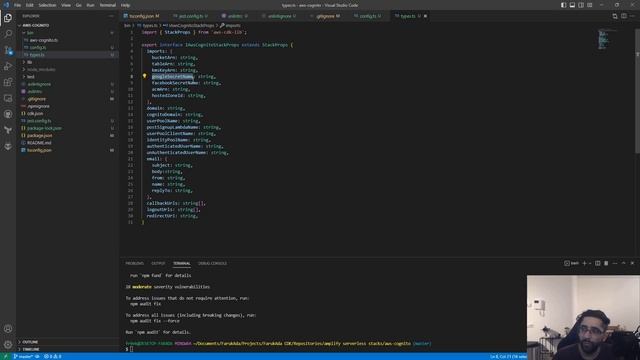Maximize the terminal panel with the caret
Image resolution: width=640 pixels, height=360 pixels.
coord(623,263)
